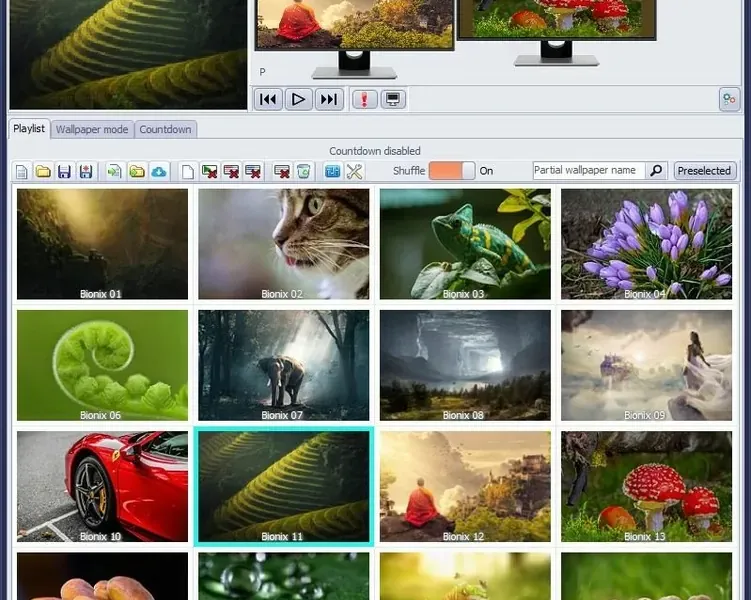Open tools wrench and screwdriver icon

[x=354, y=171]
